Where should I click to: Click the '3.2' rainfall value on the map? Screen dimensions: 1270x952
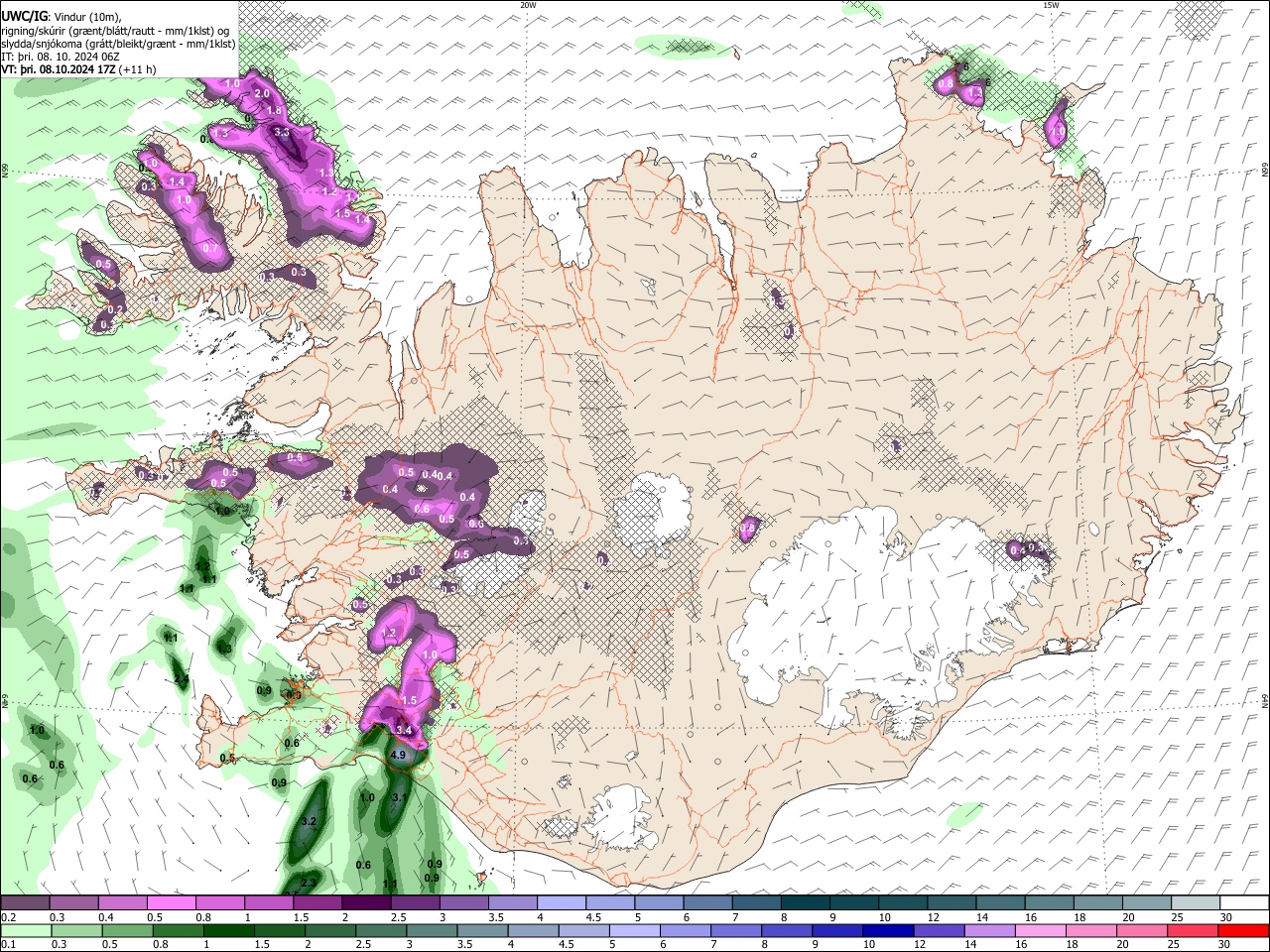[x=309, y=822]
